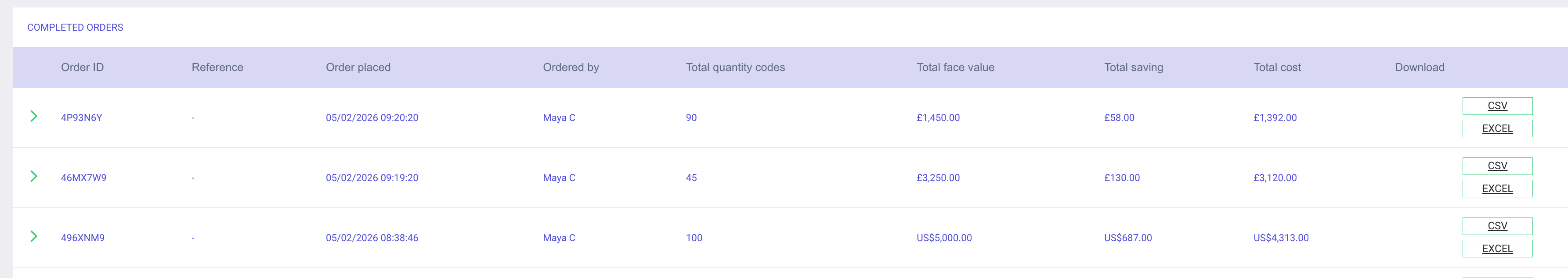This screenshot has height=278, width=1568.
Task: Select order ID 496XNM9 text
Action: 83,238
